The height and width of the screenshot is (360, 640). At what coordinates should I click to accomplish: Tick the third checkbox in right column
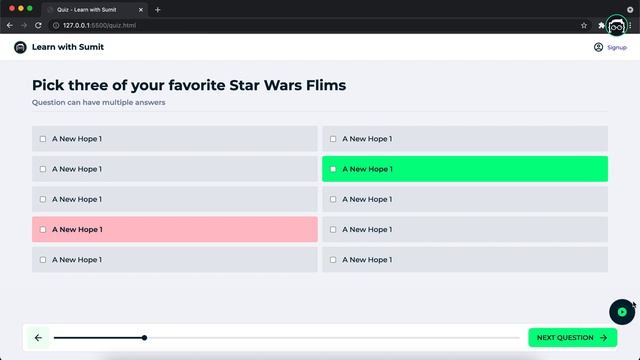[x=333, y=199]
